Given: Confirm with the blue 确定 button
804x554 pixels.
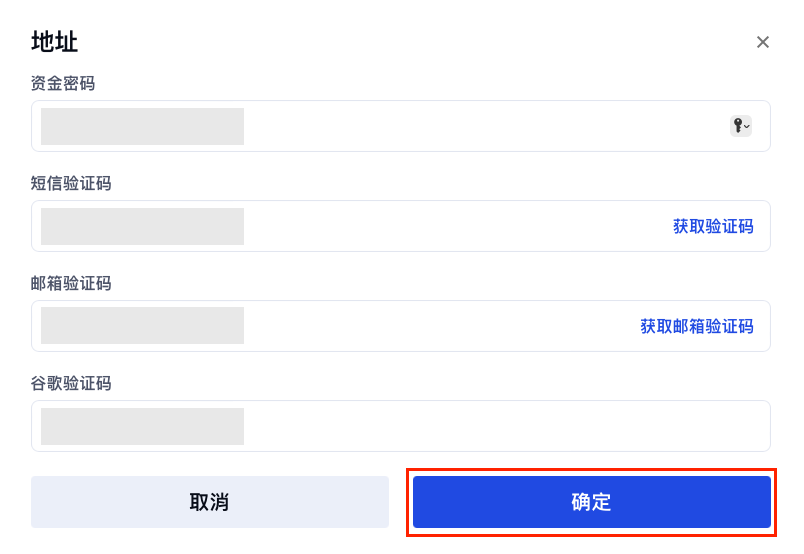Looking at the screenshot, I should [591, 502].
